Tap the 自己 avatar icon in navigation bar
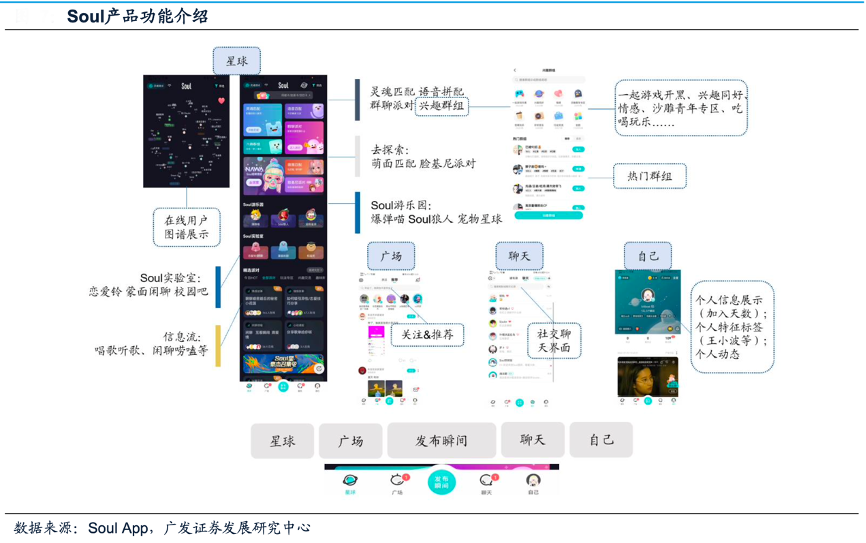 pos(533,481)
